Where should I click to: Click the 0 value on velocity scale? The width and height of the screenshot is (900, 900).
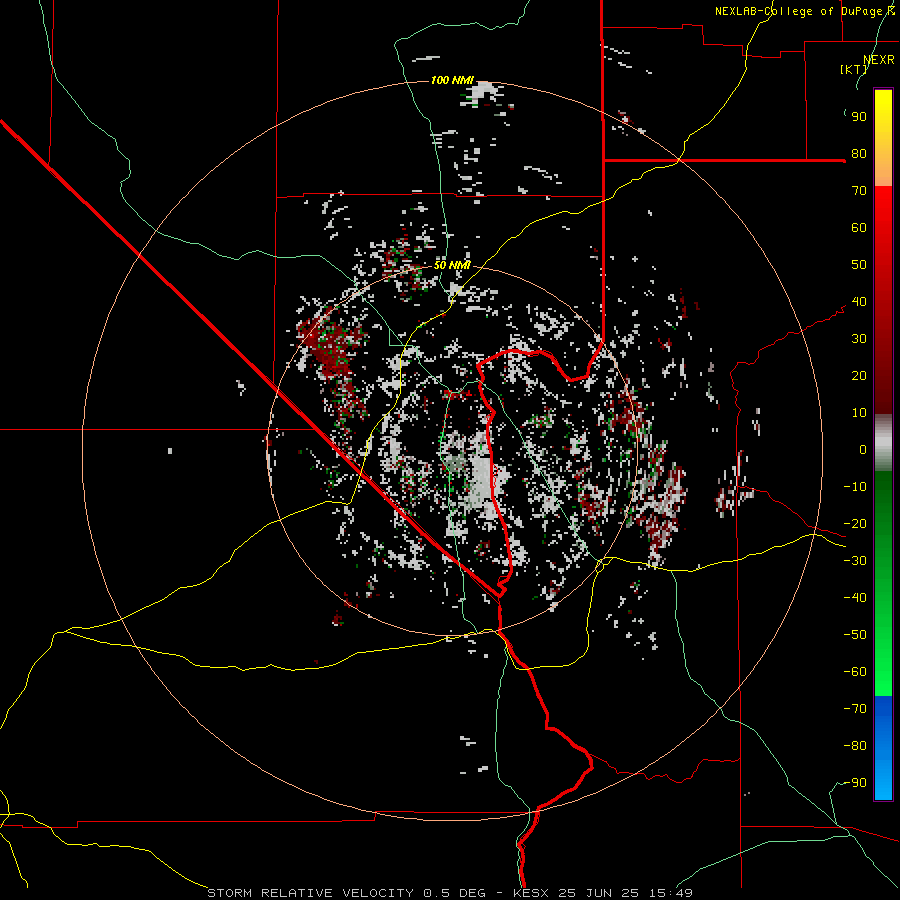coord(863,449)
